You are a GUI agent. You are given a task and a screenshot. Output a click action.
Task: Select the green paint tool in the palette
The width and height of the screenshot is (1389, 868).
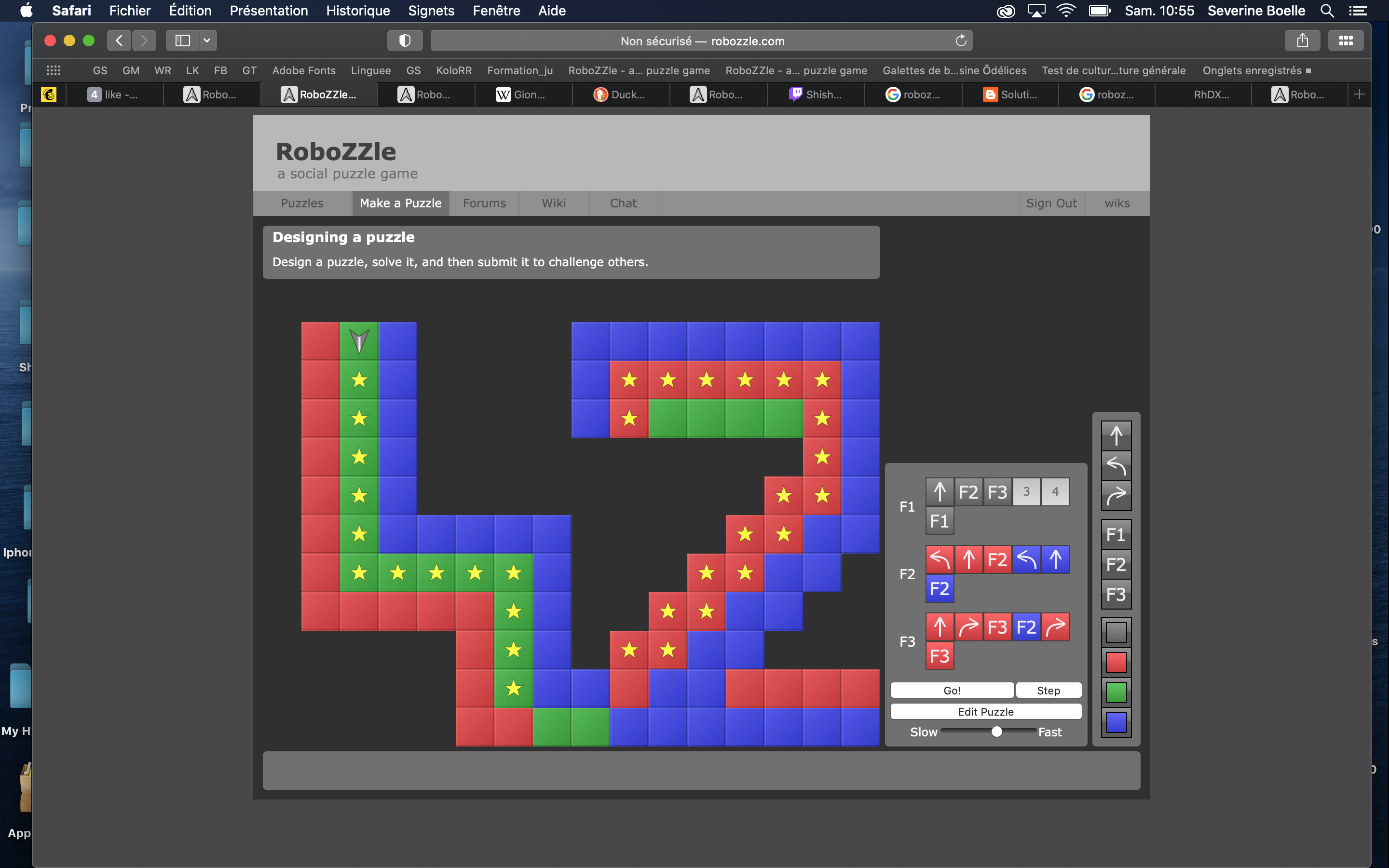pyautogui.click(x=1116, y=692)
